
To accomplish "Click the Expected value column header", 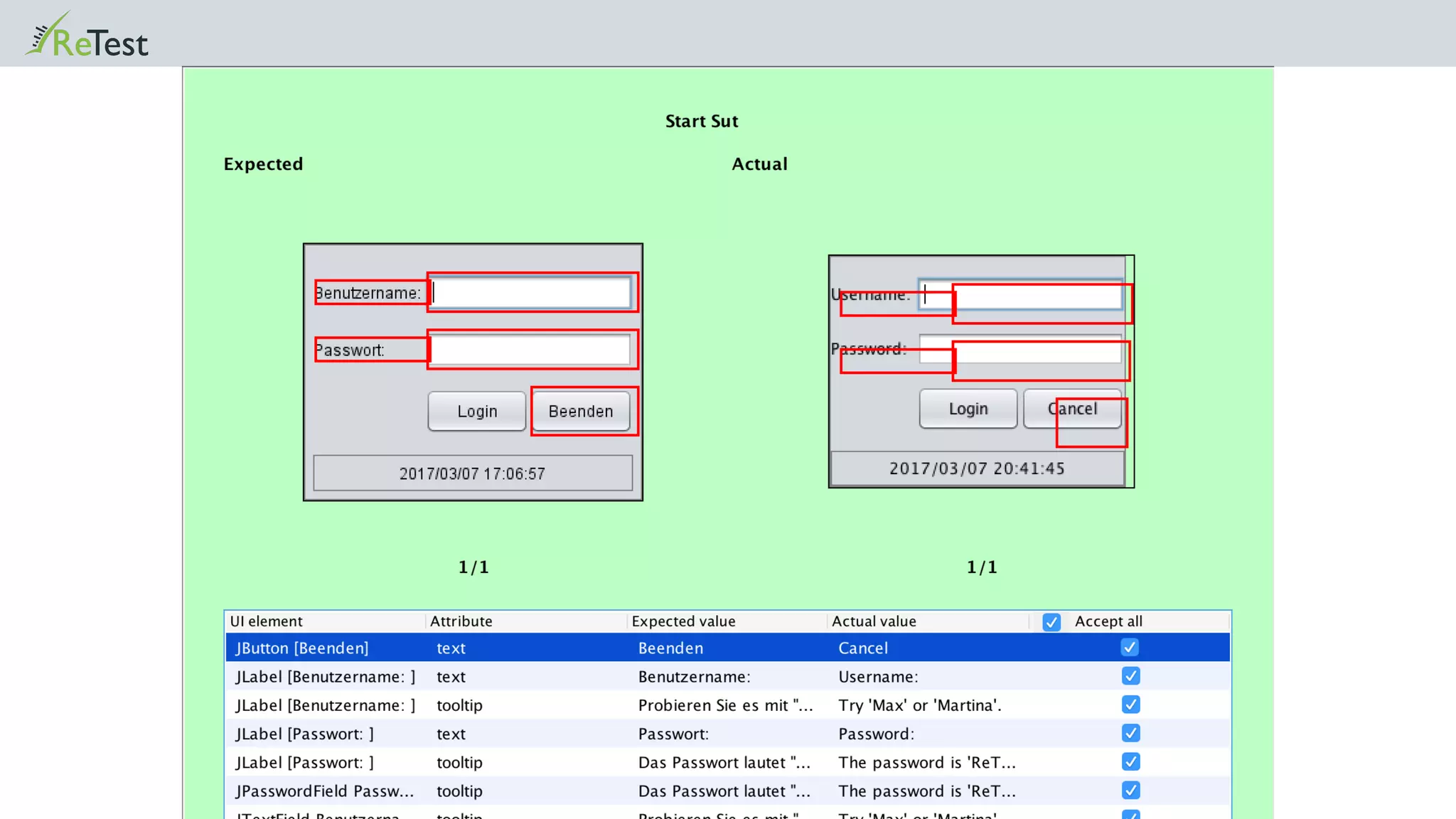I will 683,621.
